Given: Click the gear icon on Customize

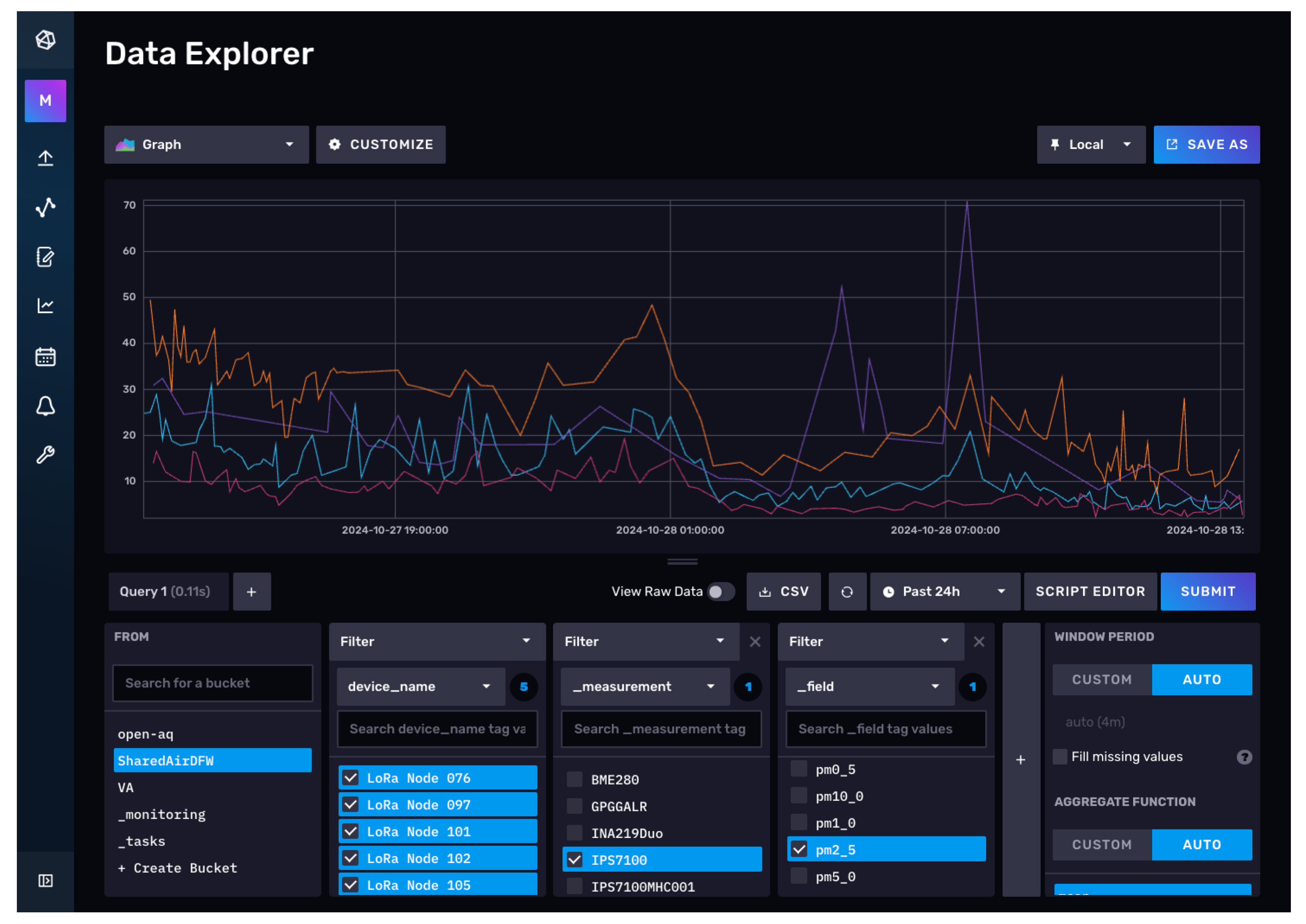Looking at the screenshot, I should click(334, 145).
